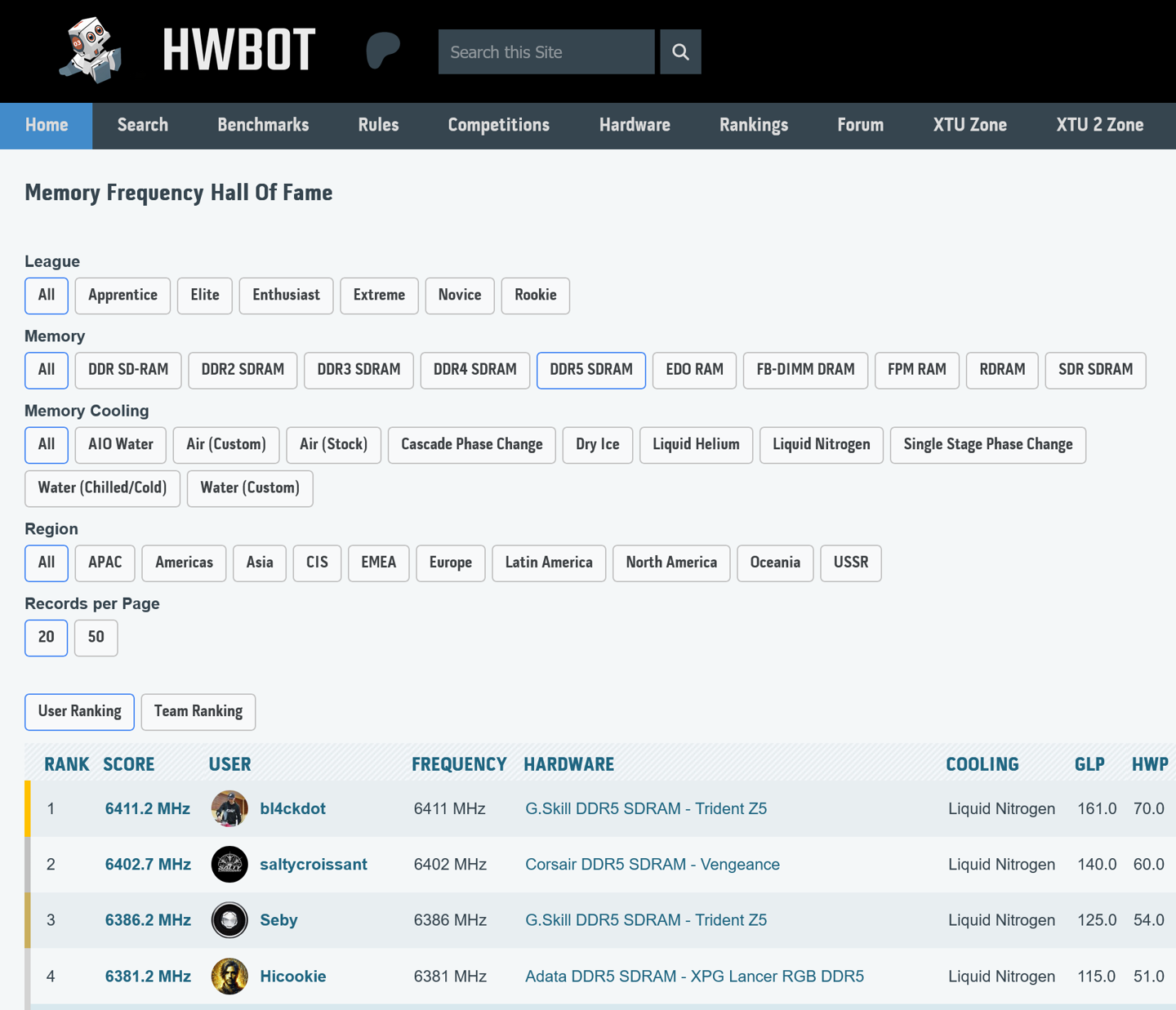Open G.Skill Trident Z5 hardware link for rank 1
This screenshot has width=1176, height=1010.
coord(645,809)
